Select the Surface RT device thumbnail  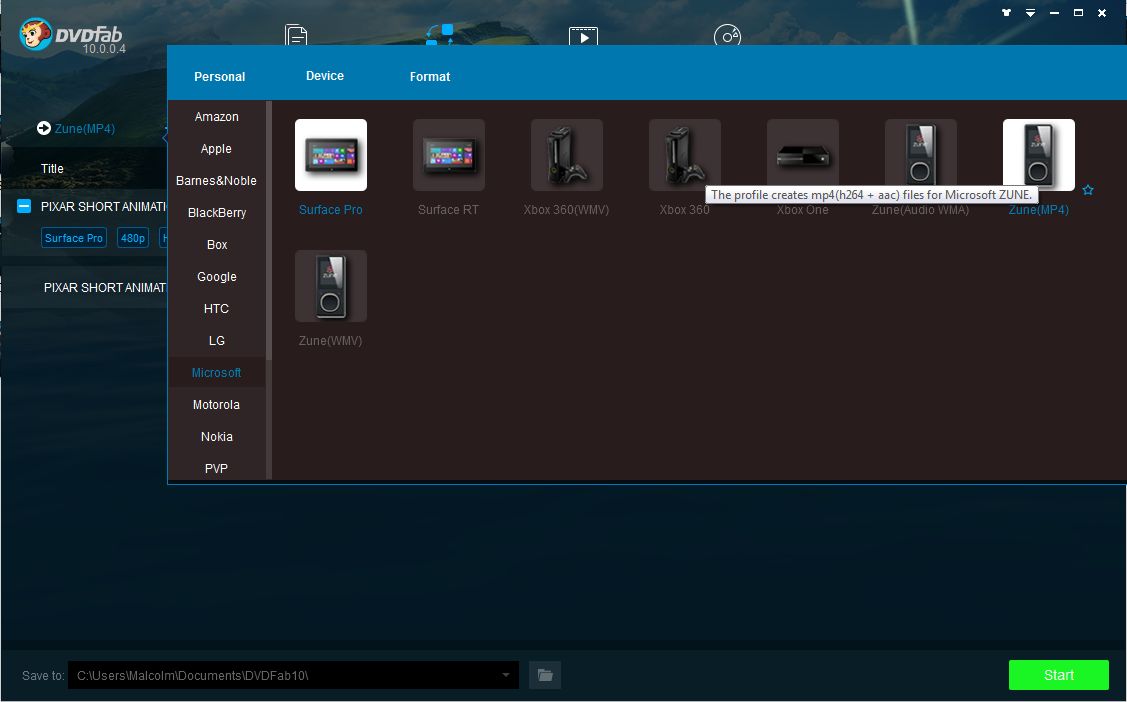[448, 155]
